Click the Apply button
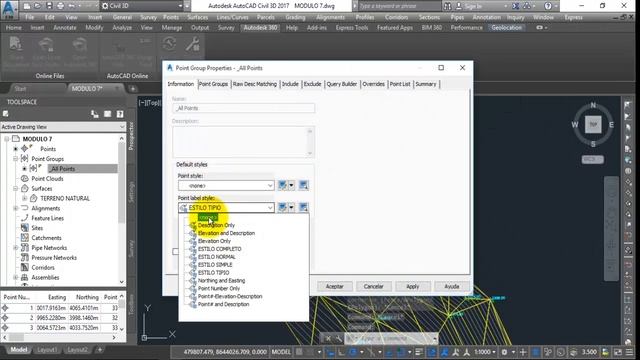This screenshot has height=360, width=640. click(x=412, y=287)
